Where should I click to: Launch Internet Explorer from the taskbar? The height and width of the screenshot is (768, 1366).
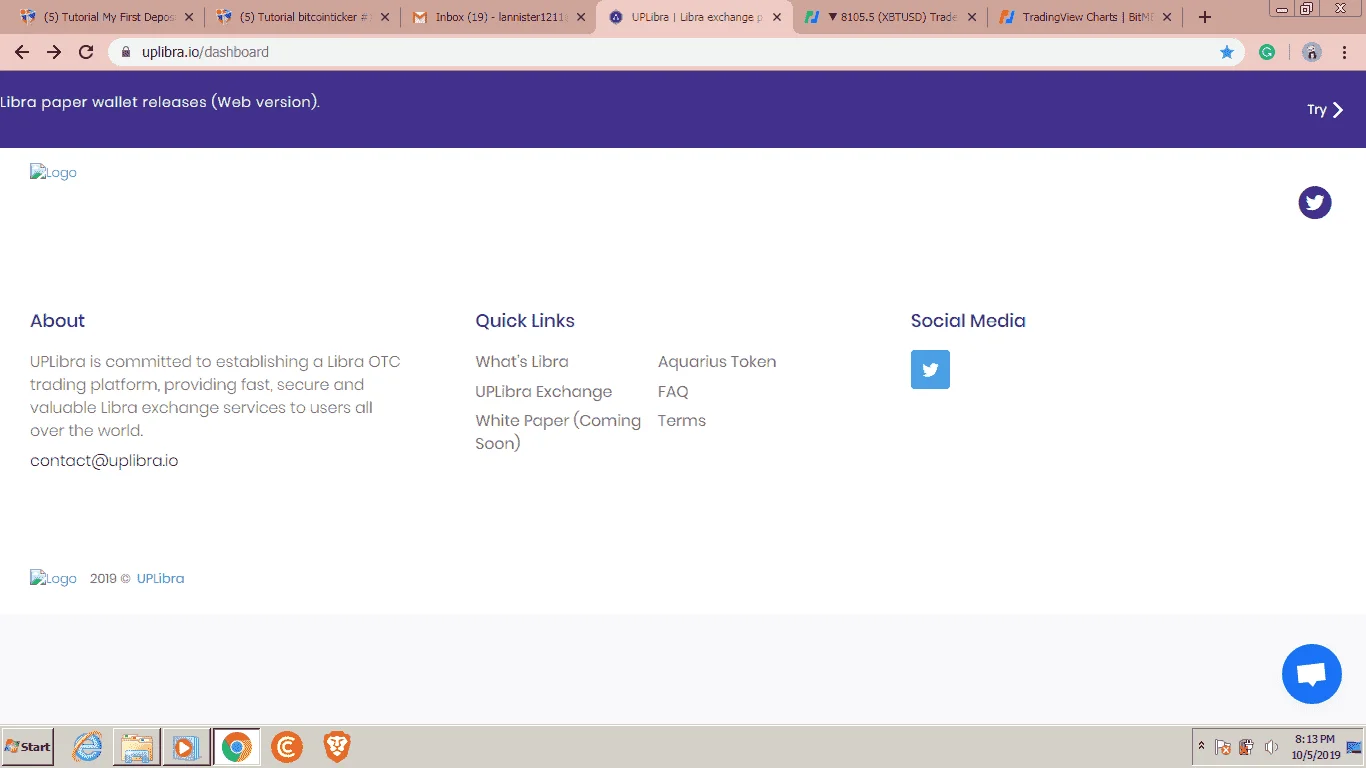click(88, 747)
